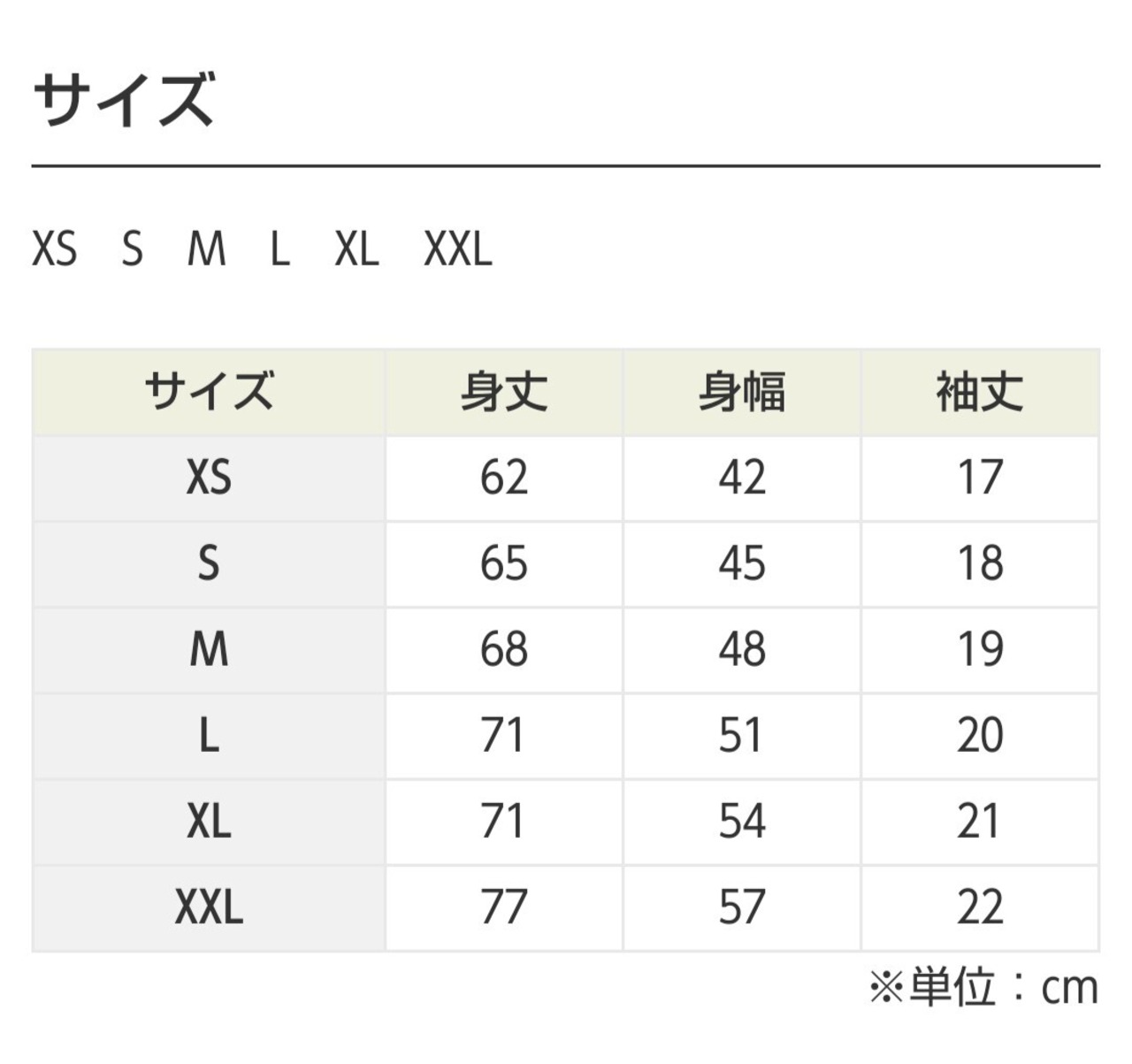
Task: Choose XL from the top size list
Action: pyautogui.click(x=356, y=249)
